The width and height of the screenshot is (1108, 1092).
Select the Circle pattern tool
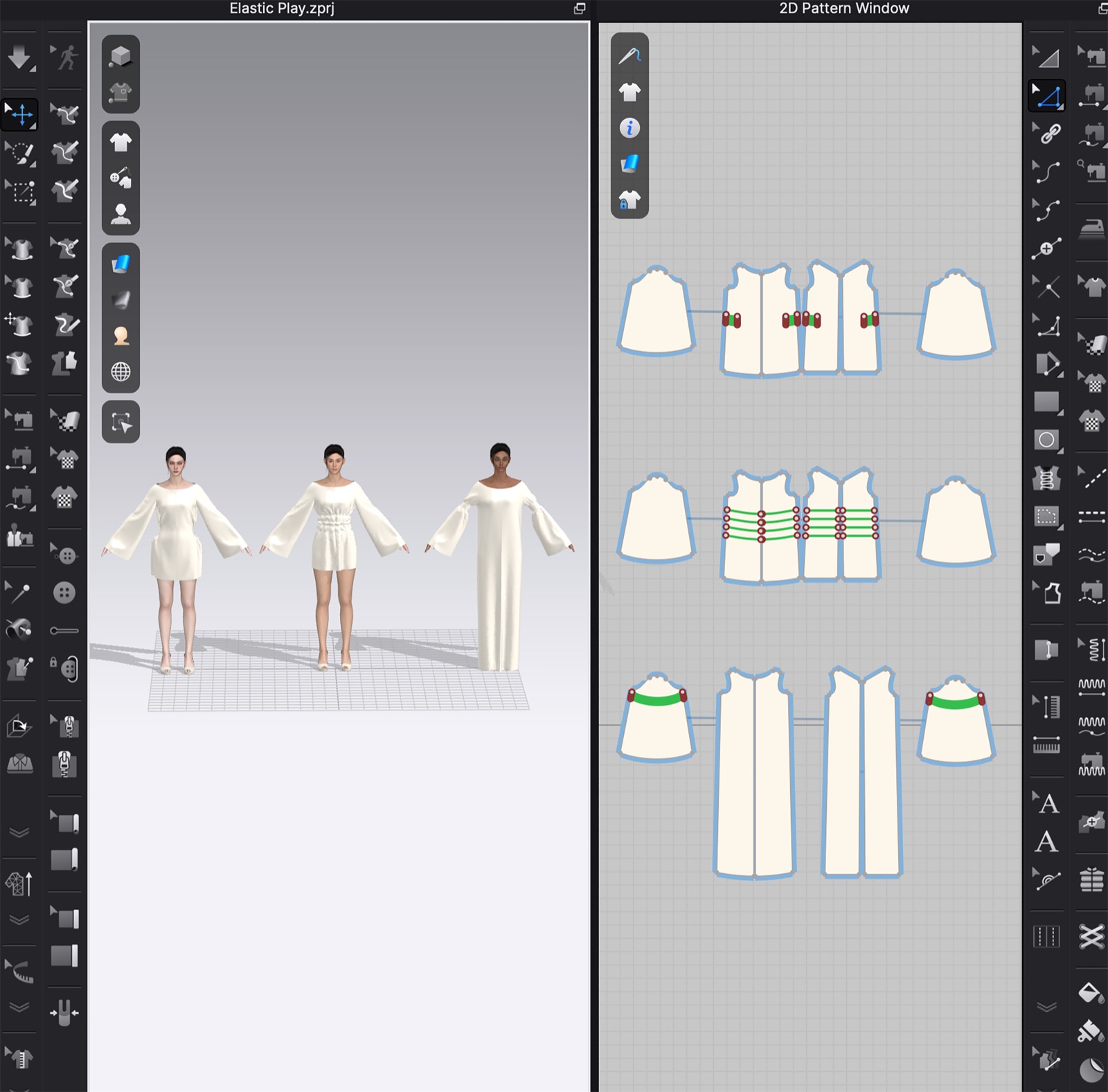[x=1048, y=440]
